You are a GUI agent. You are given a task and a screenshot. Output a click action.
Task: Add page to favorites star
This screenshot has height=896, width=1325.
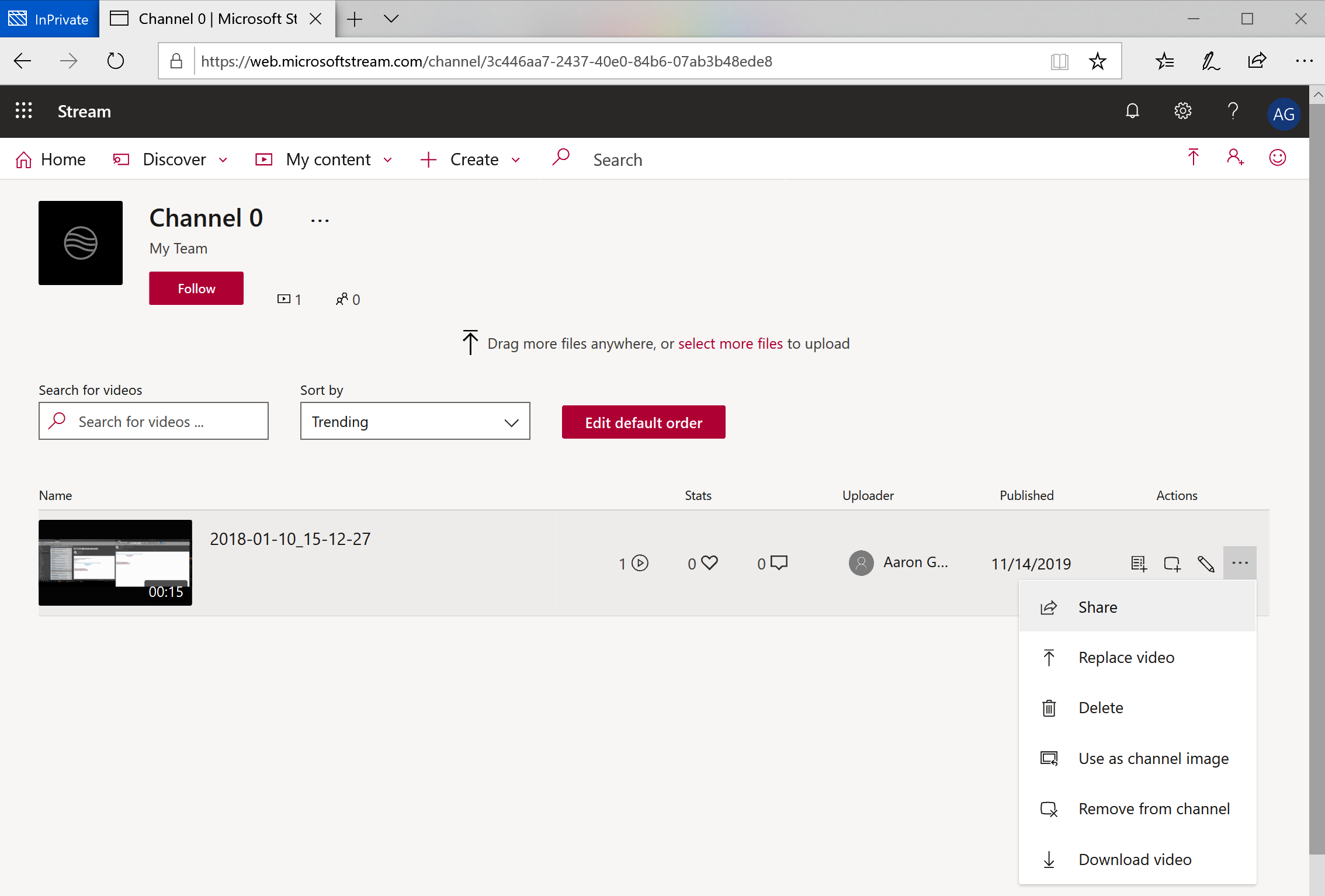pyautogui.click(x=1098, y=61)
